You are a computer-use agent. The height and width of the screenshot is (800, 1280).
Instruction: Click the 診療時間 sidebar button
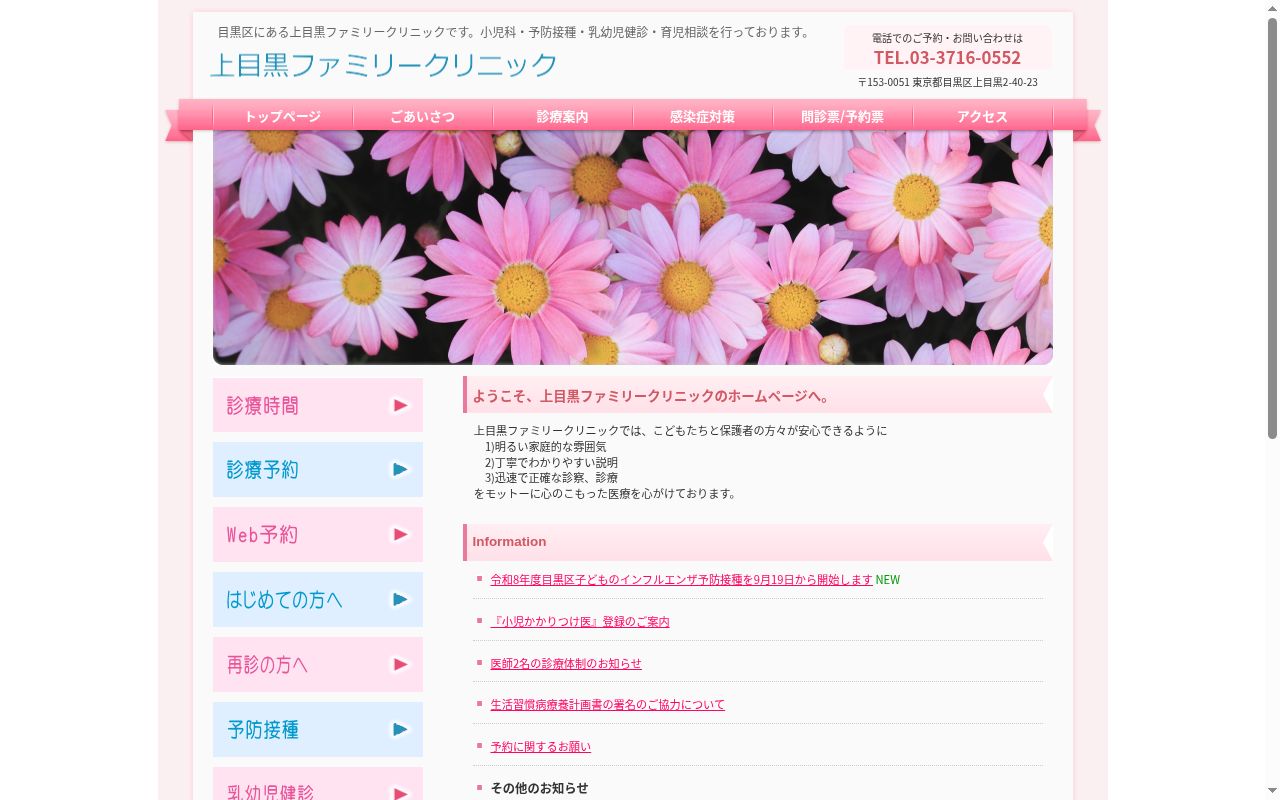pyautogui.click(x=318, y=405)
